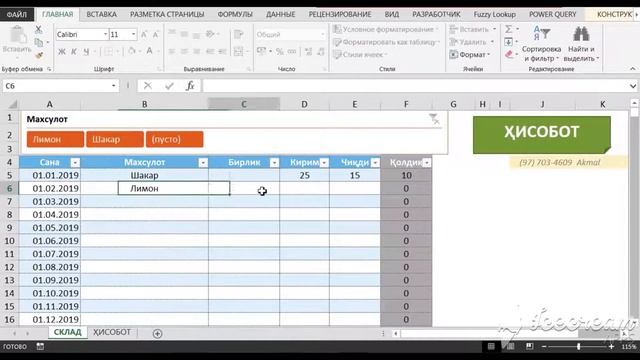Open the ФАЙЛ tab
This screenshot has height=360, width=640.
click(x=17, y=14)
